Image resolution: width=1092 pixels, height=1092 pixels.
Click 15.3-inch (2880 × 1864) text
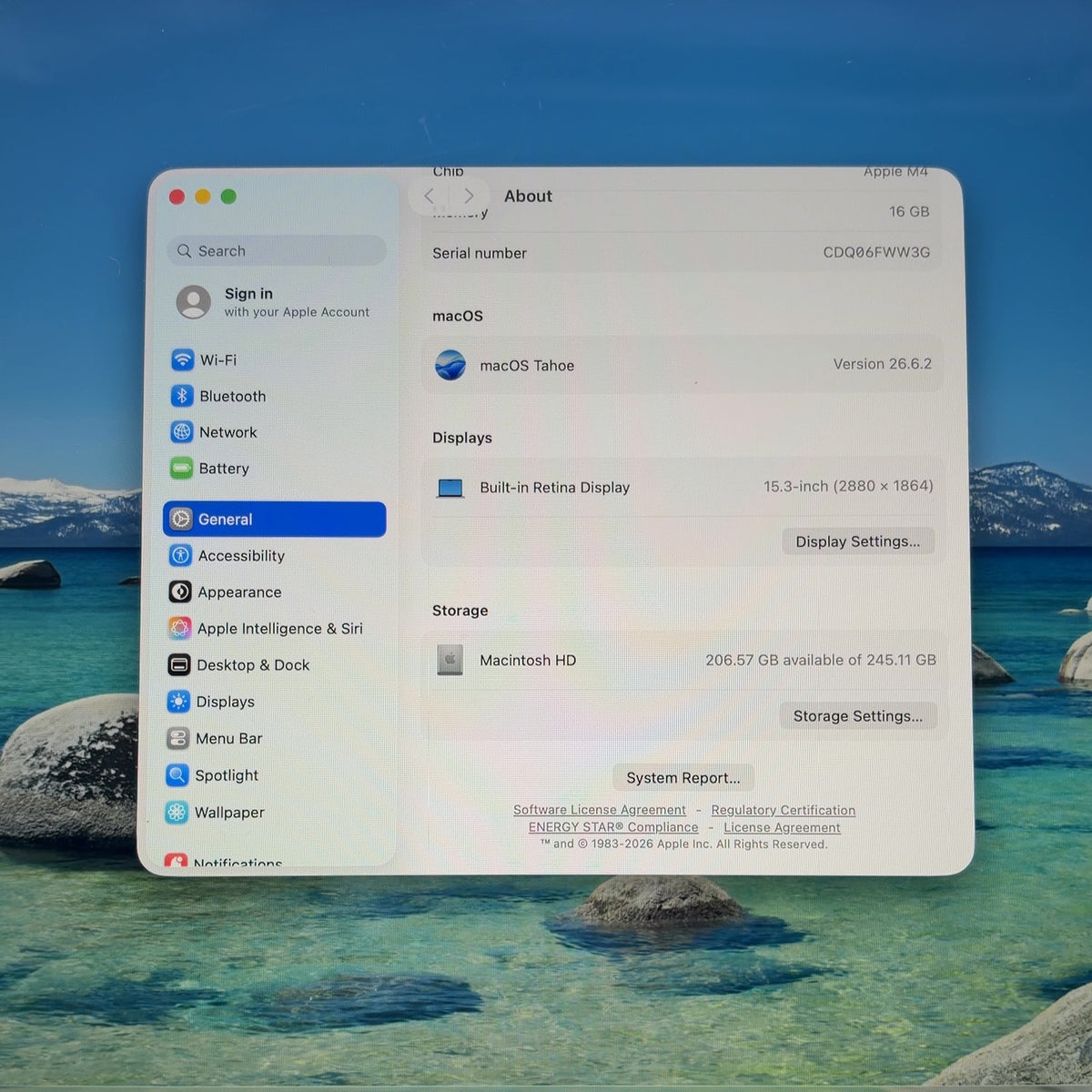click(848, 486)
